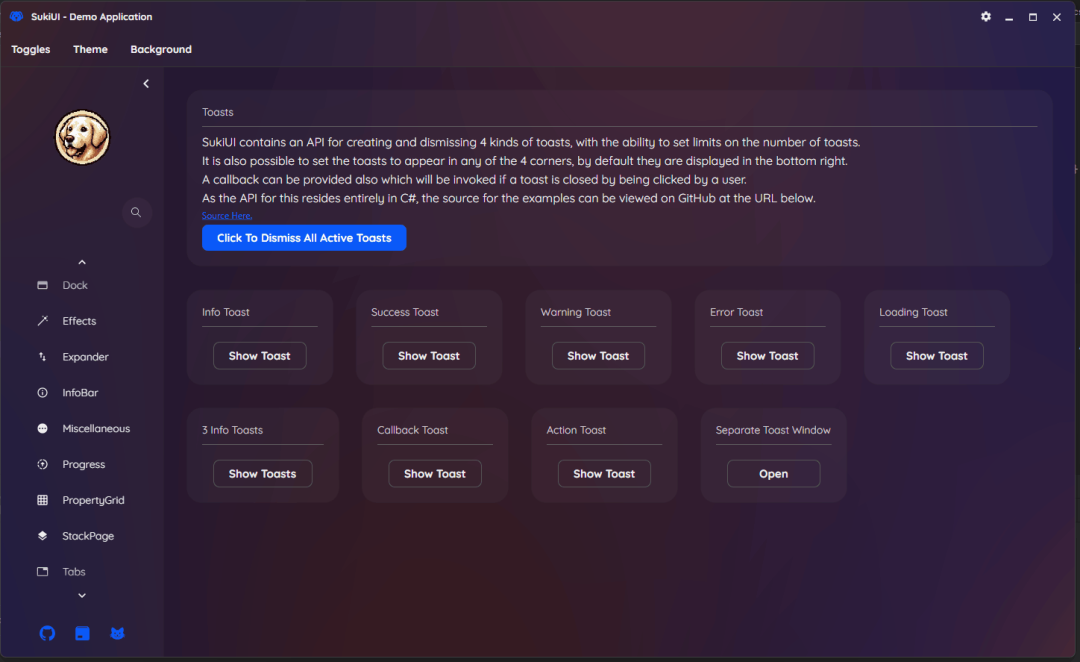
Task: Click the InfoBar info icon
Action: click(43, 393)
